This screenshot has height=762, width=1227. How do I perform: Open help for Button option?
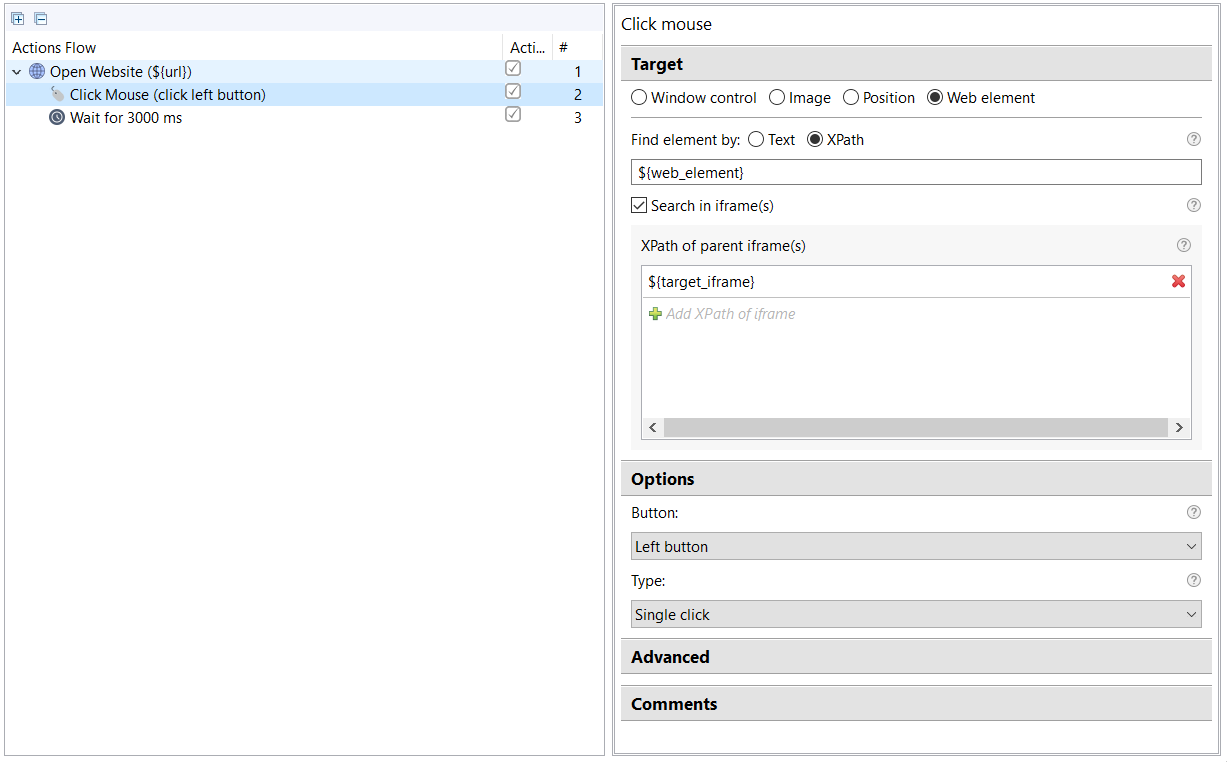tap(1193, 512)
